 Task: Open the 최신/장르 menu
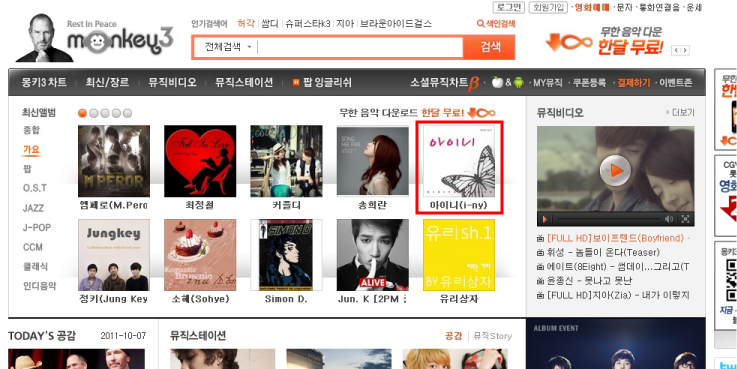107,83
